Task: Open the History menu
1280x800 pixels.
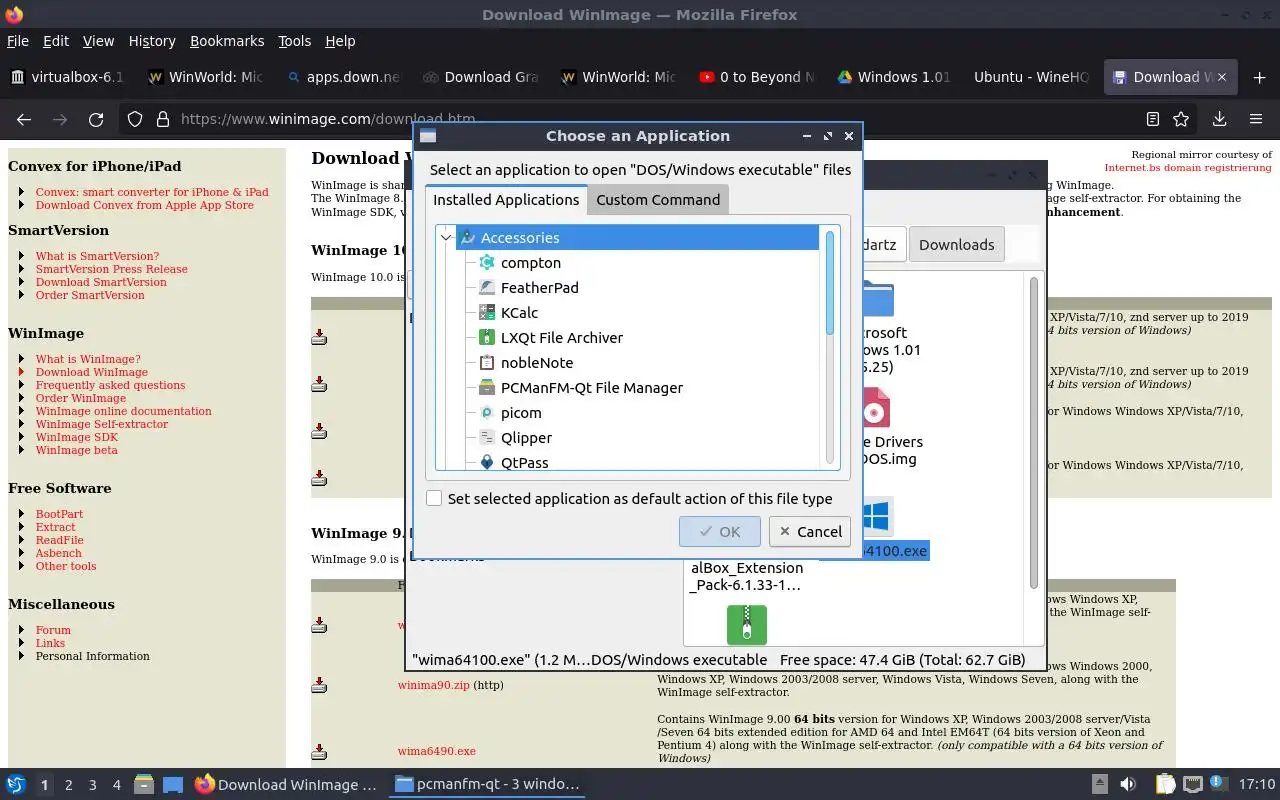Action: (152, 41)
